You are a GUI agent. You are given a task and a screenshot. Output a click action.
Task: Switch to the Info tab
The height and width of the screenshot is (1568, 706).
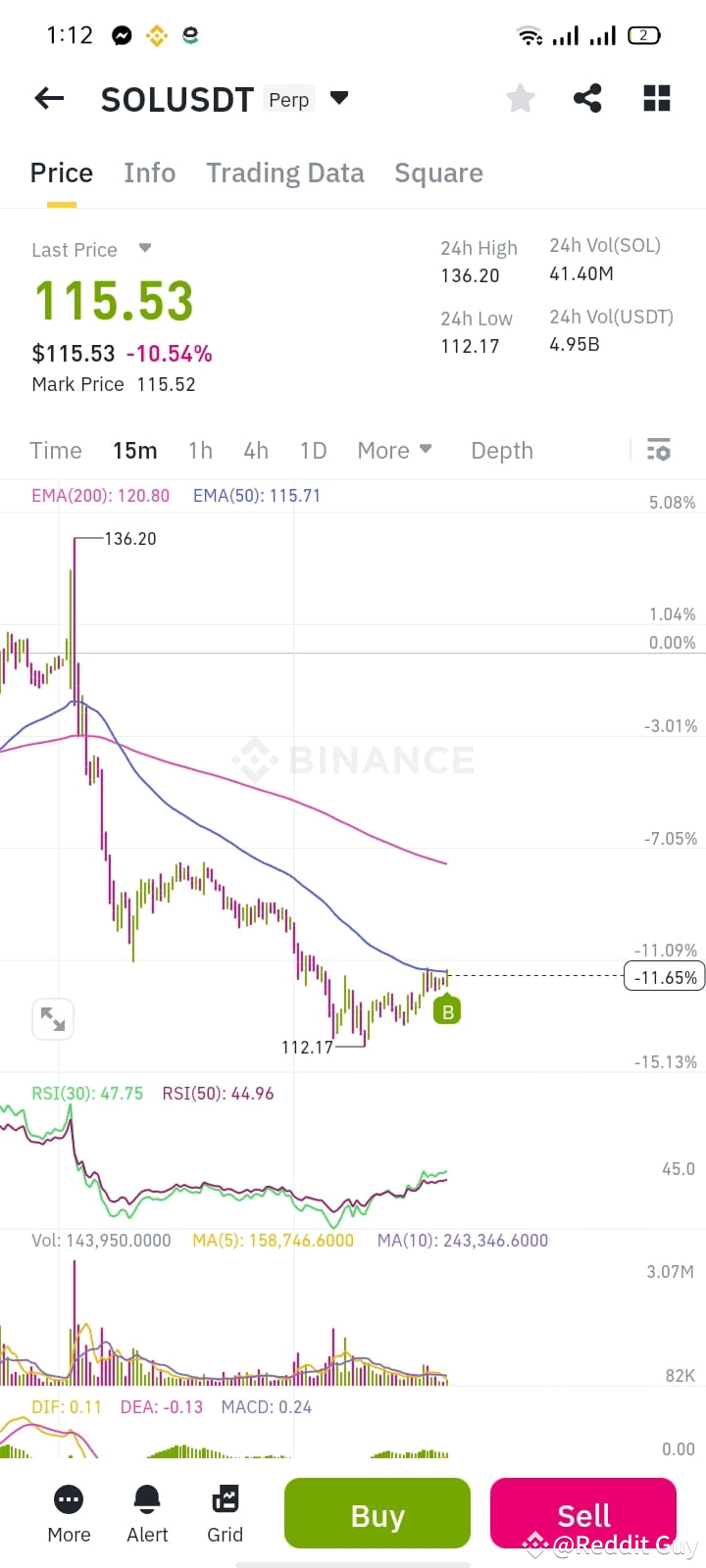pyautogui.click(x=149, y=172)
